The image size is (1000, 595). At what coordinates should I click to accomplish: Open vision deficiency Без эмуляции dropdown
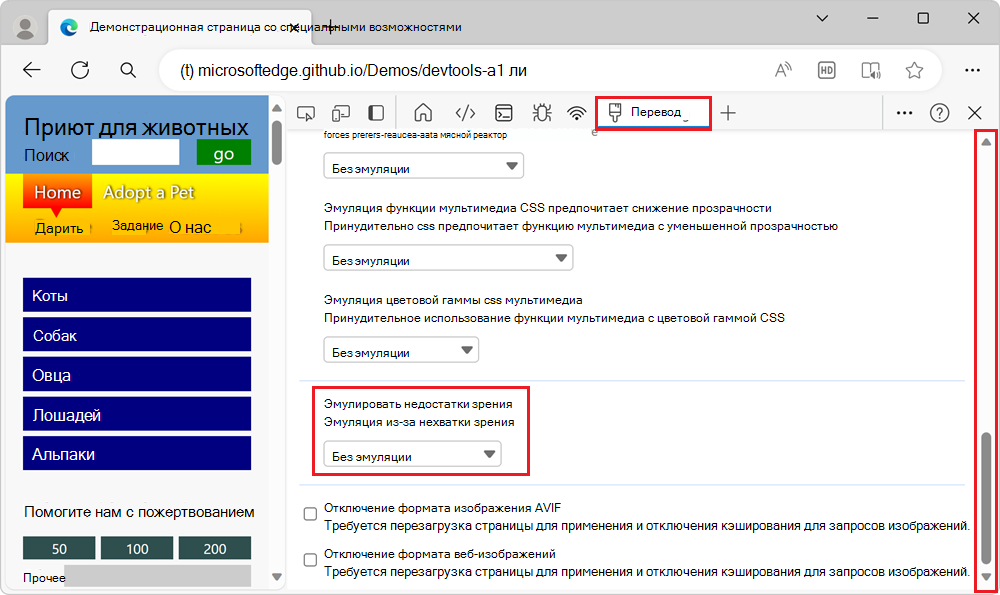[x=412, y=454]
